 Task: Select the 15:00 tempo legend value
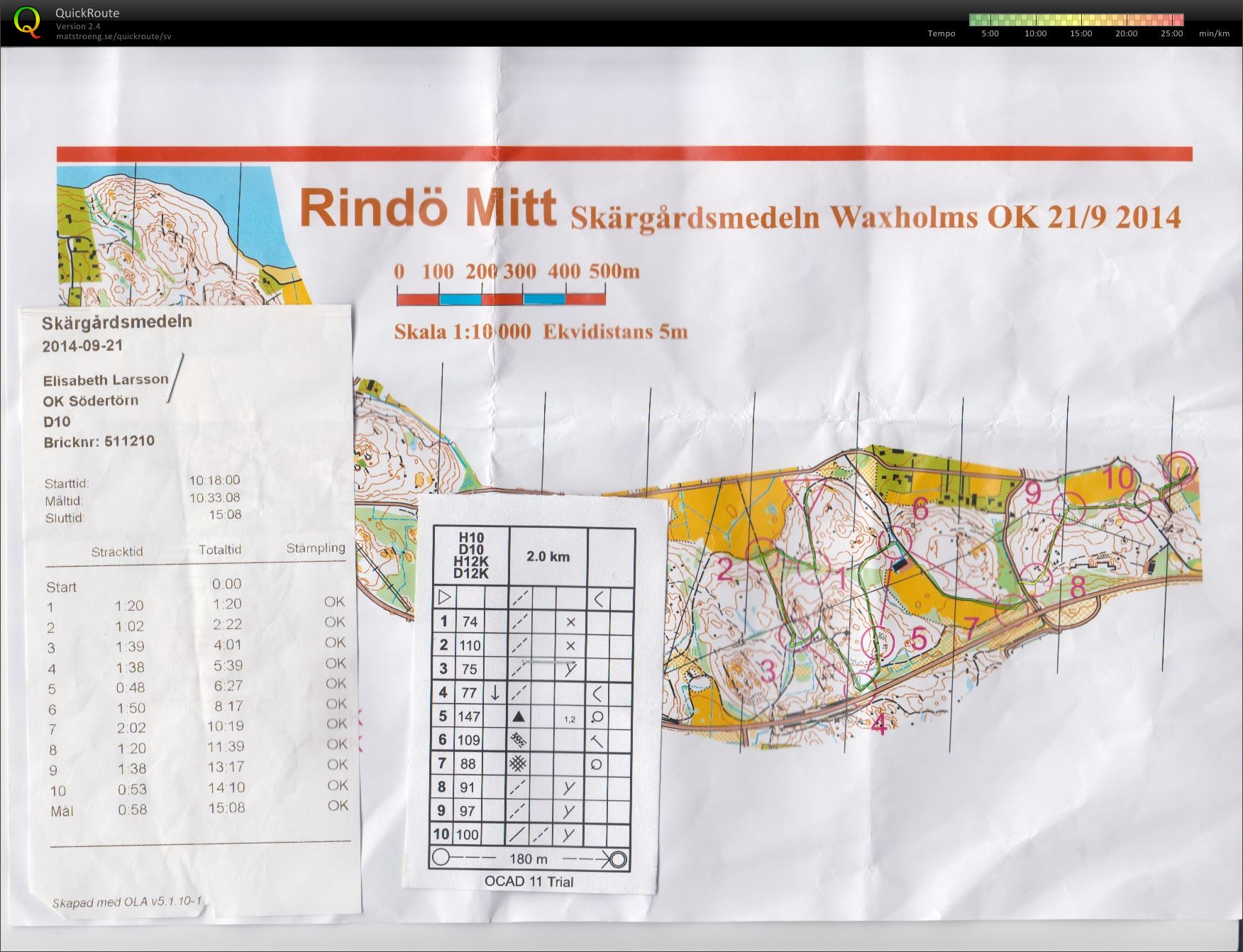point(1081,33)
